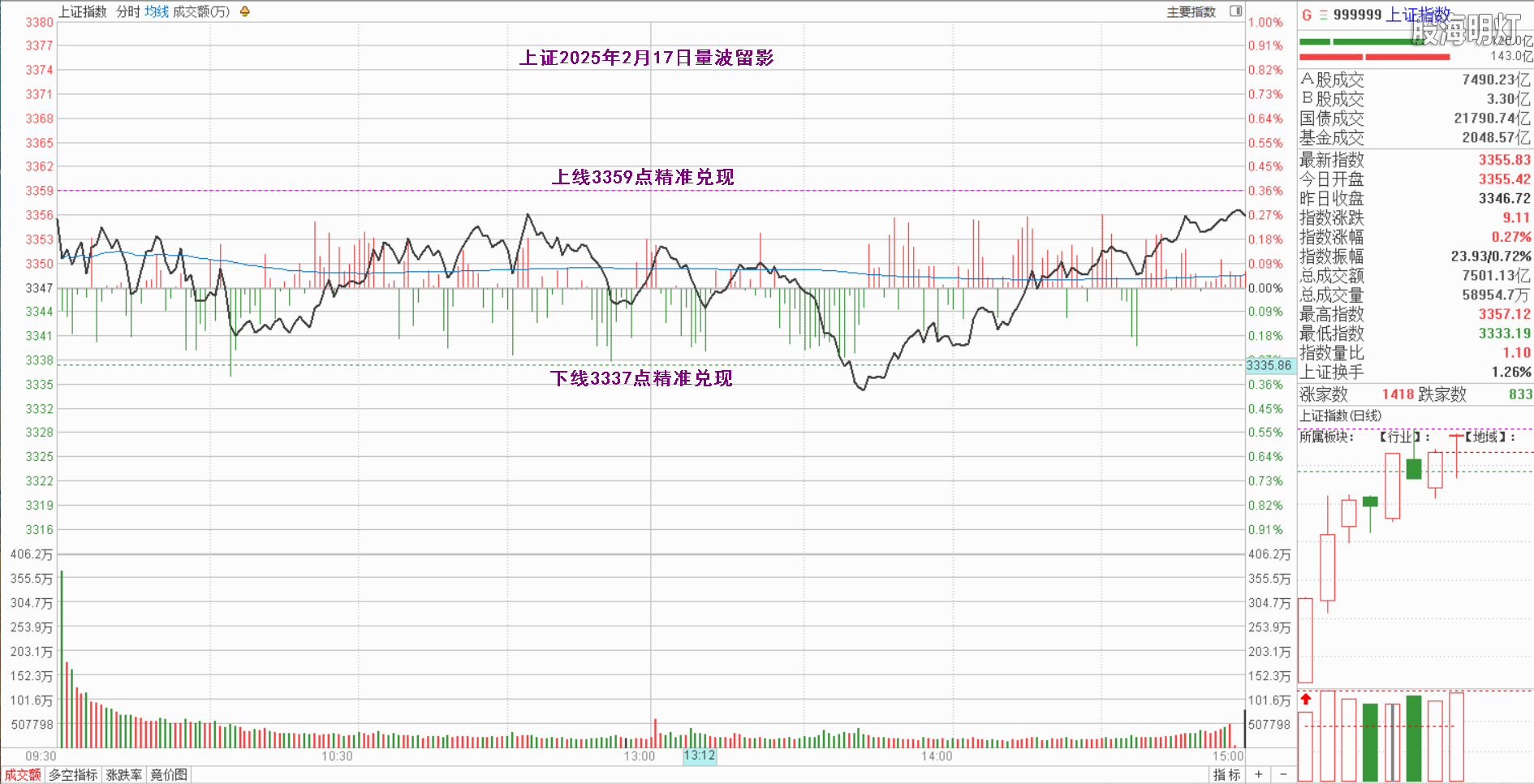Click the 3335.86 price tag on right axis
Viewport: 1534px width, 784px height.
click(x=1269, y=365)
